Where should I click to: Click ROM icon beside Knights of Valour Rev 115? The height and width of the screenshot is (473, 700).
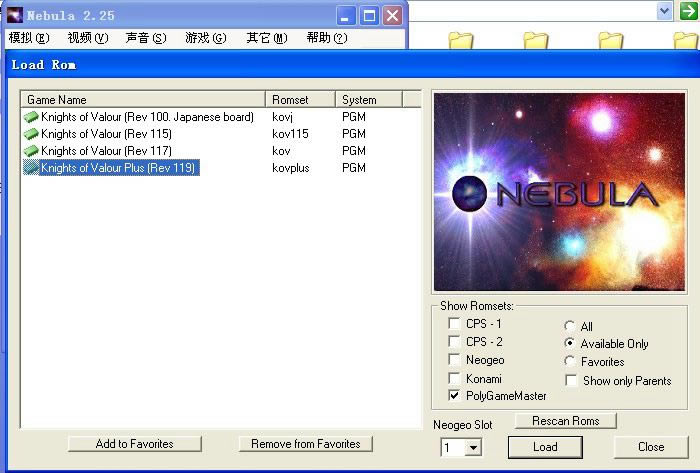pyautogui.click(x=31, y=134)
